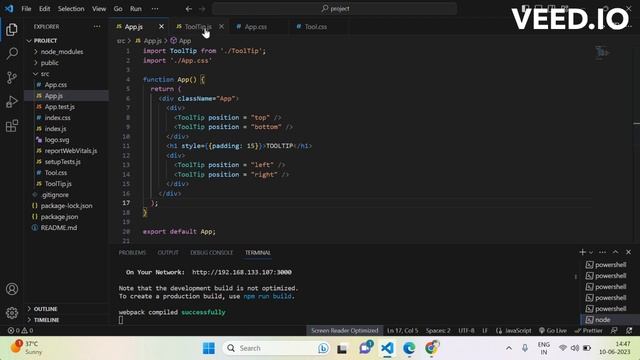Open the Selection menu
This screenshot has width=640, height=360.
click(71, 9)
